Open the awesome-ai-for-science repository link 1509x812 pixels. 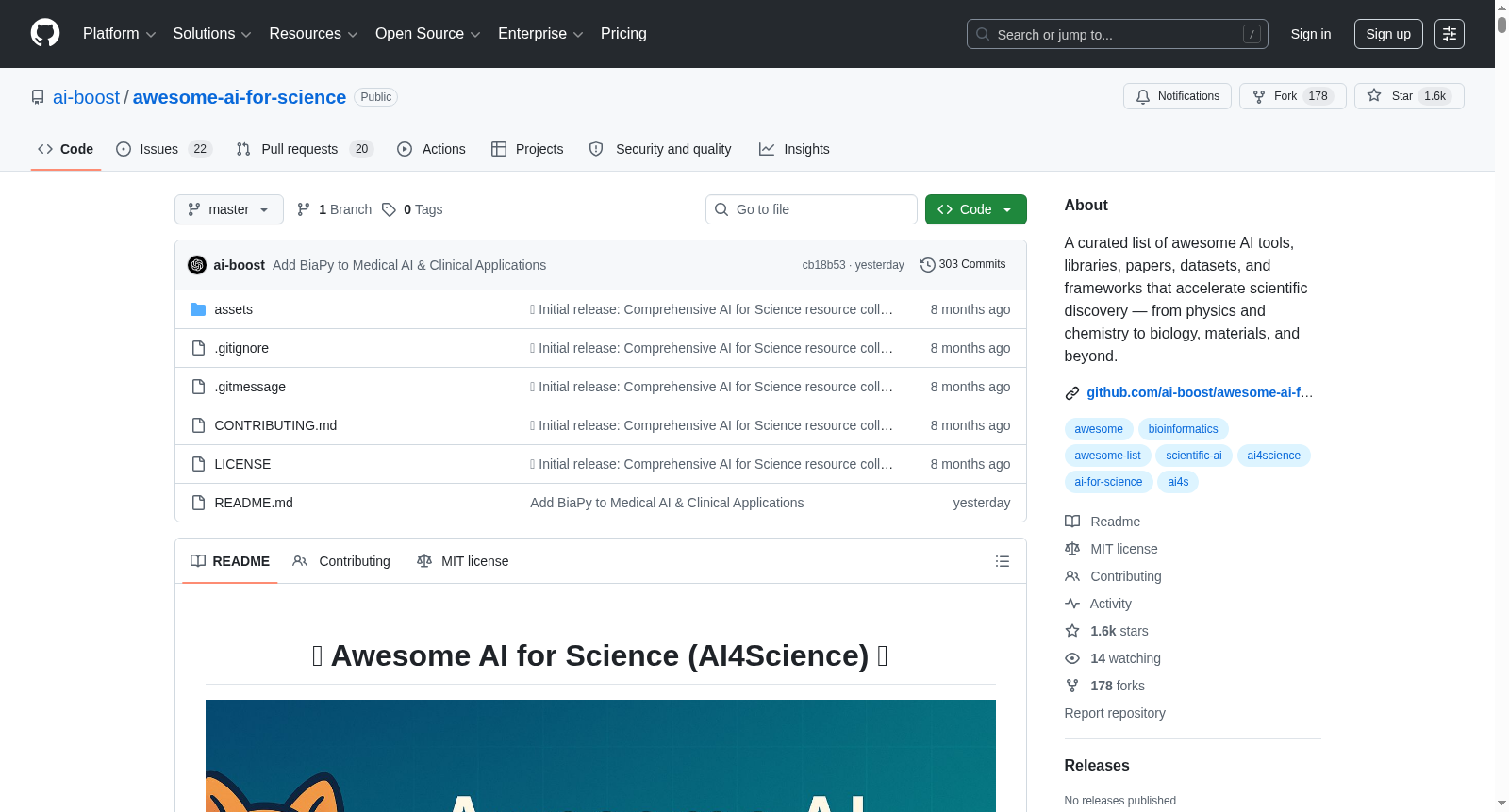240,97
